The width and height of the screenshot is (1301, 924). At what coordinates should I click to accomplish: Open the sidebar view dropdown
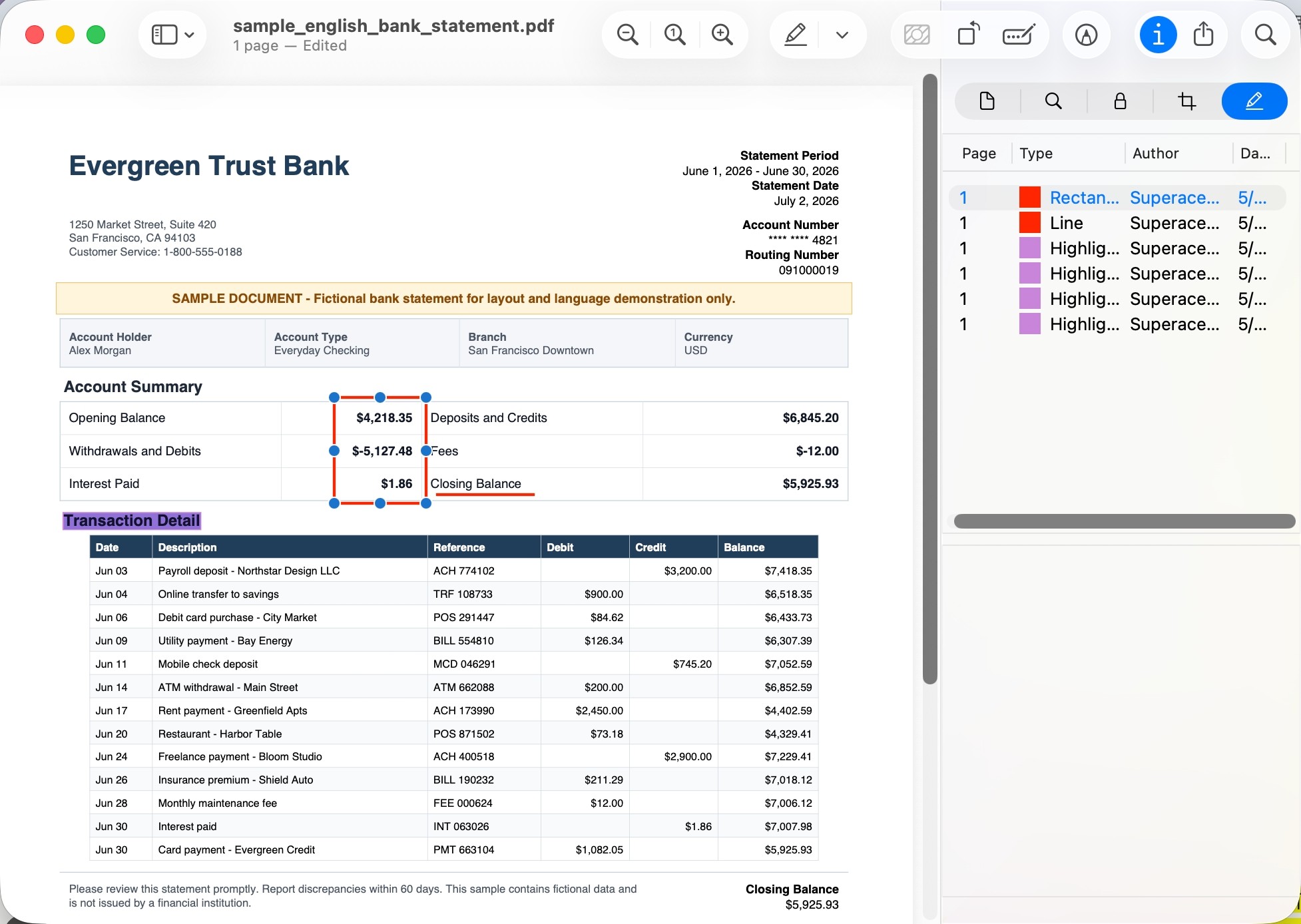coord(172,35)
